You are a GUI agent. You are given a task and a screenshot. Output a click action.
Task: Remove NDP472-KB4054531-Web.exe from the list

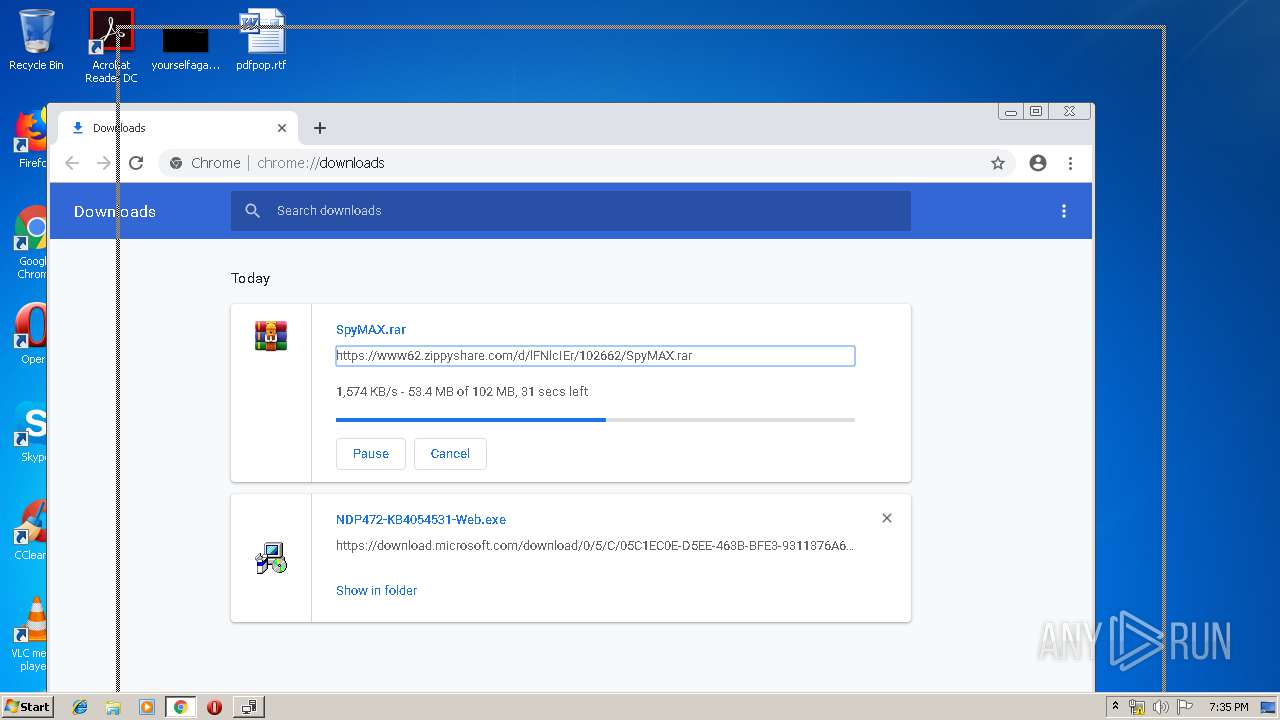coord(887,518)
